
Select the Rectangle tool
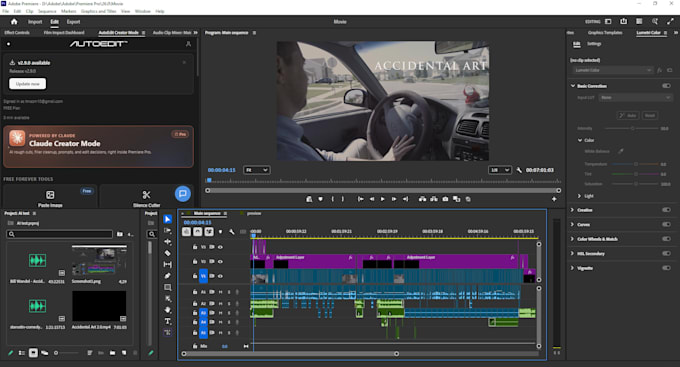click(167, 287)
